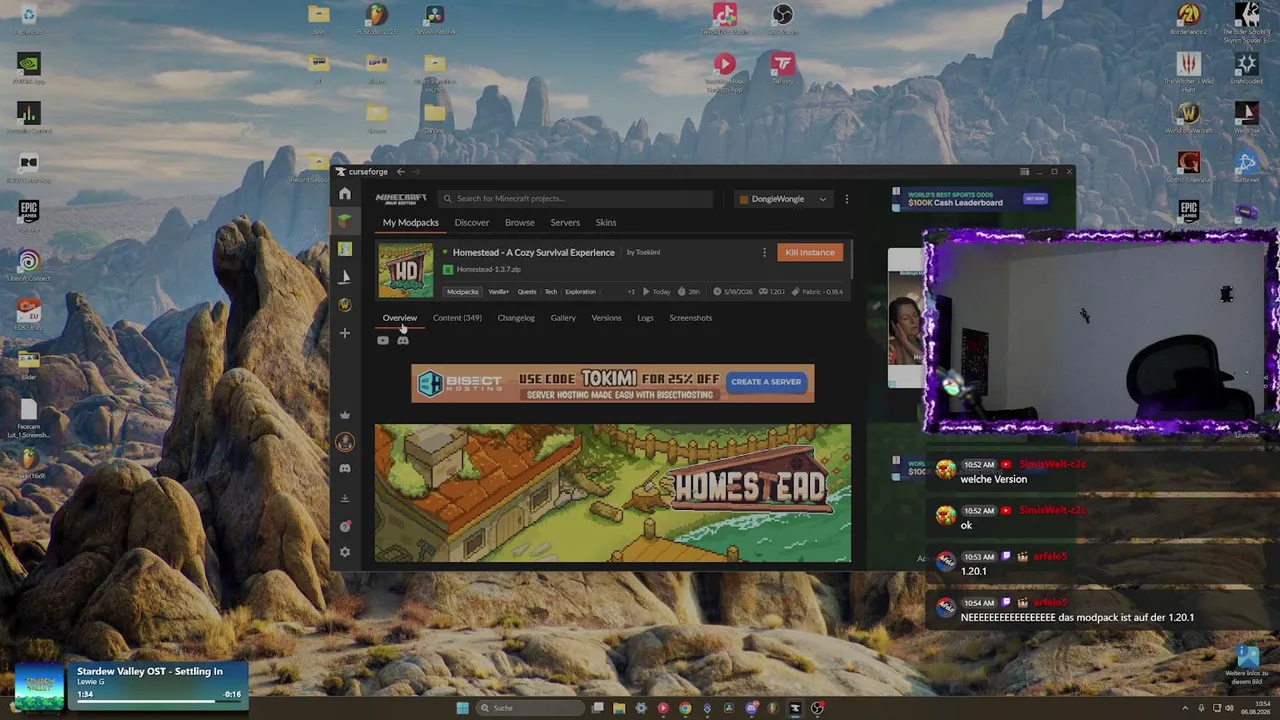Go to the Browse tab
Screen dimensions: 1280x720
pos(520,223)
